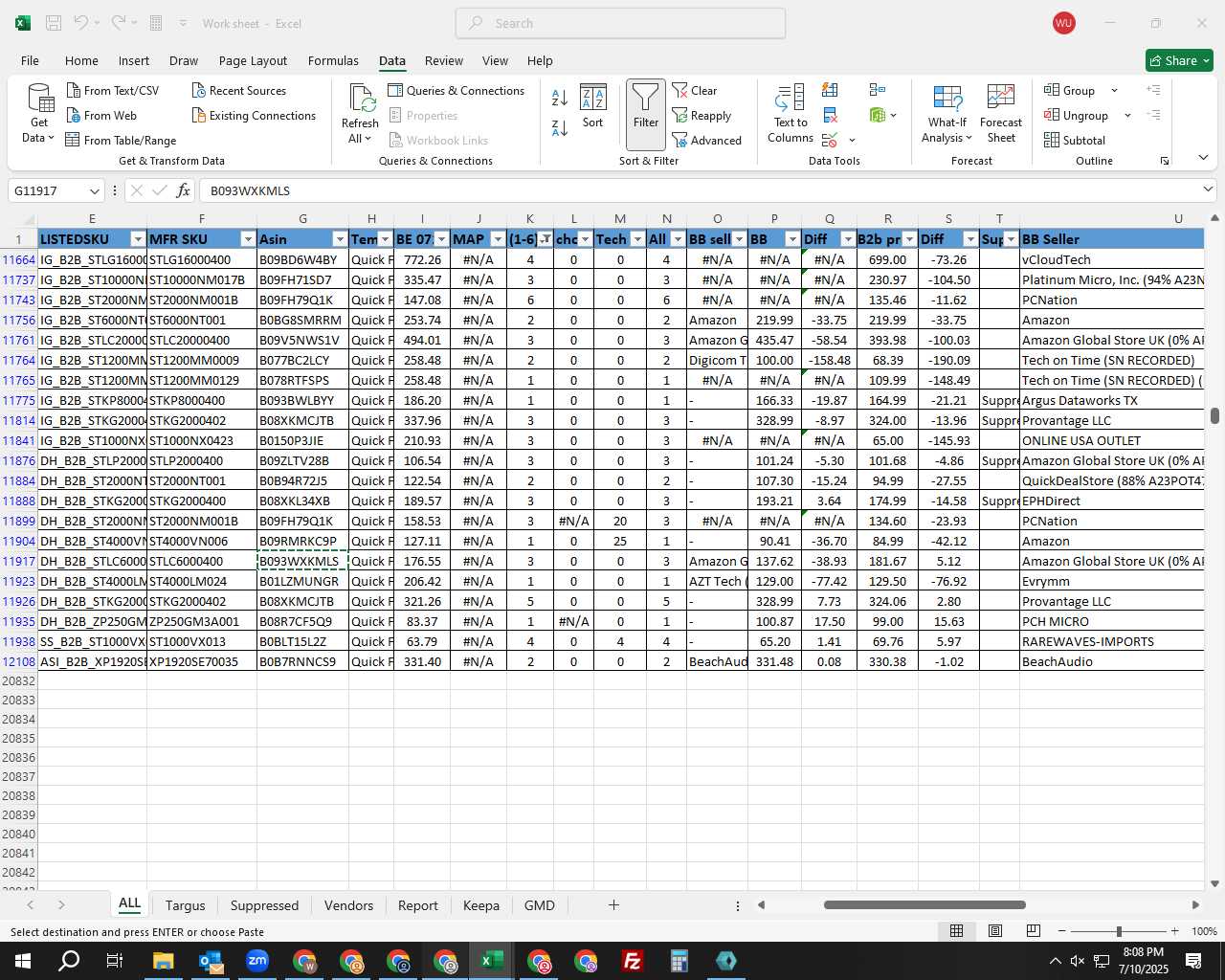Click the horizontal scrollbar thumb
Screen dimensions: 1225x980
[x=924, y=904]
